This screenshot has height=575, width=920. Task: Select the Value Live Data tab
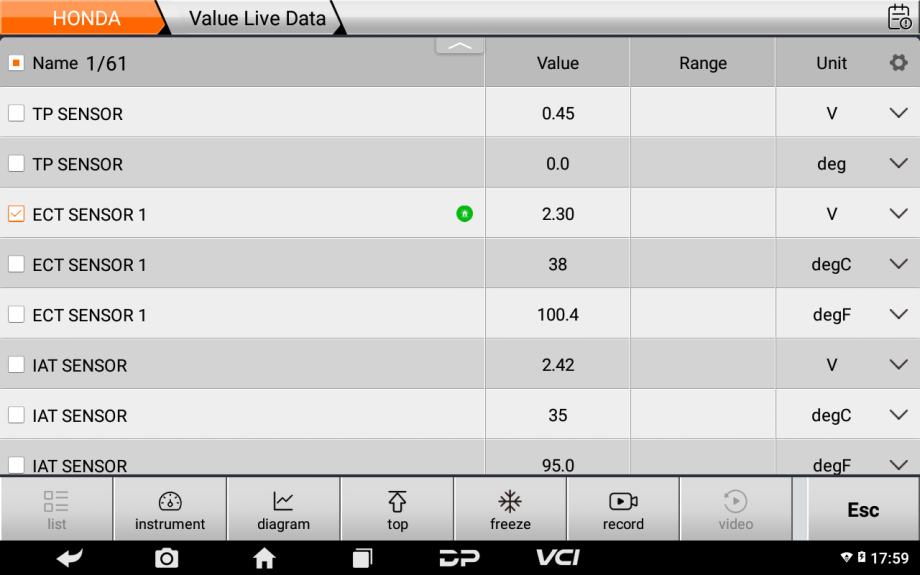[257, 18]
